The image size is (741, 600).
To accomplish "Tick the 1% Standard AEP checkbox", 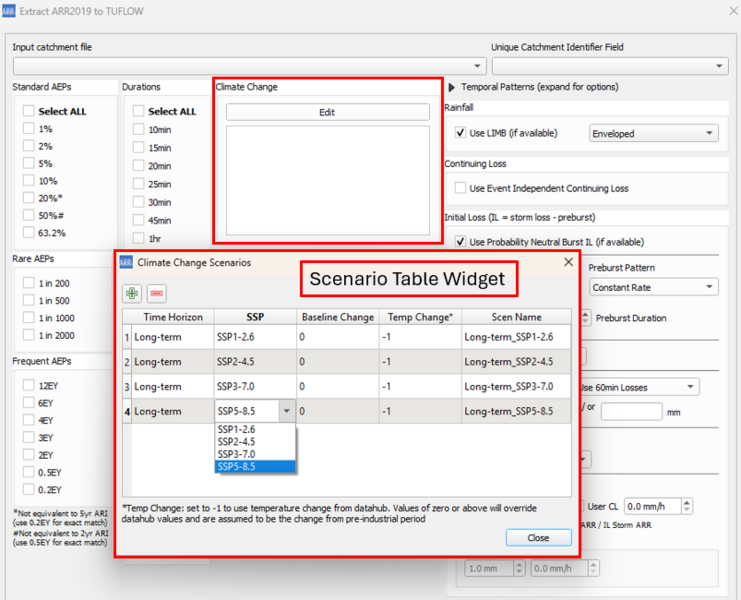I will [29, 129].
